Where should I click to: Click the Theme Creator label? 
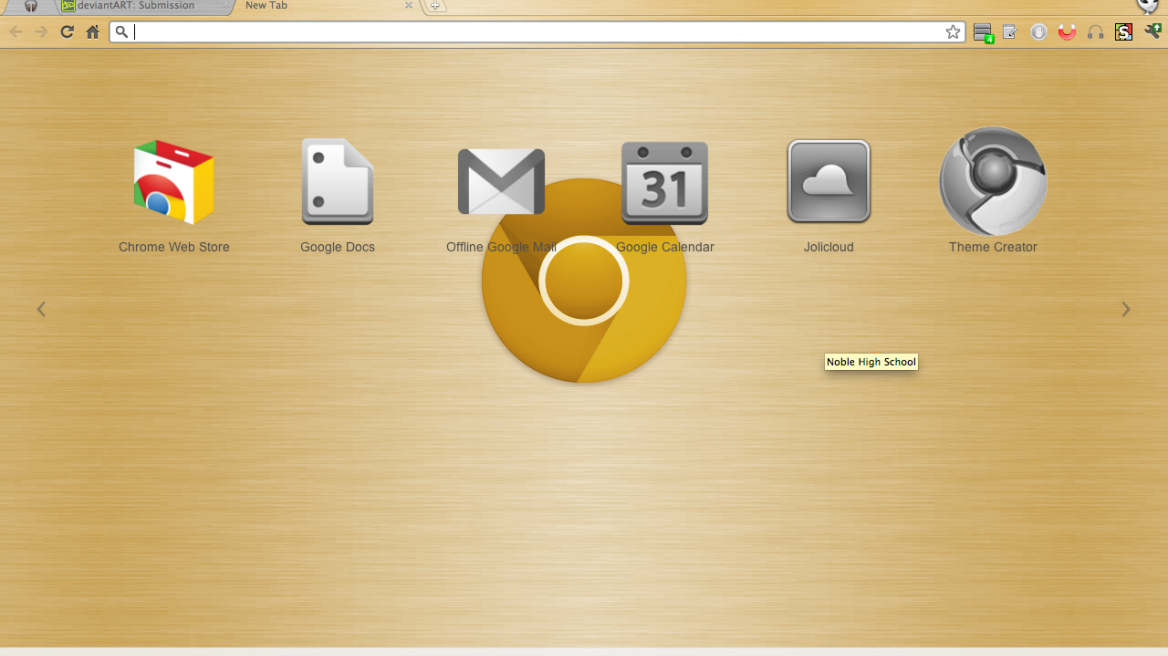993,247
